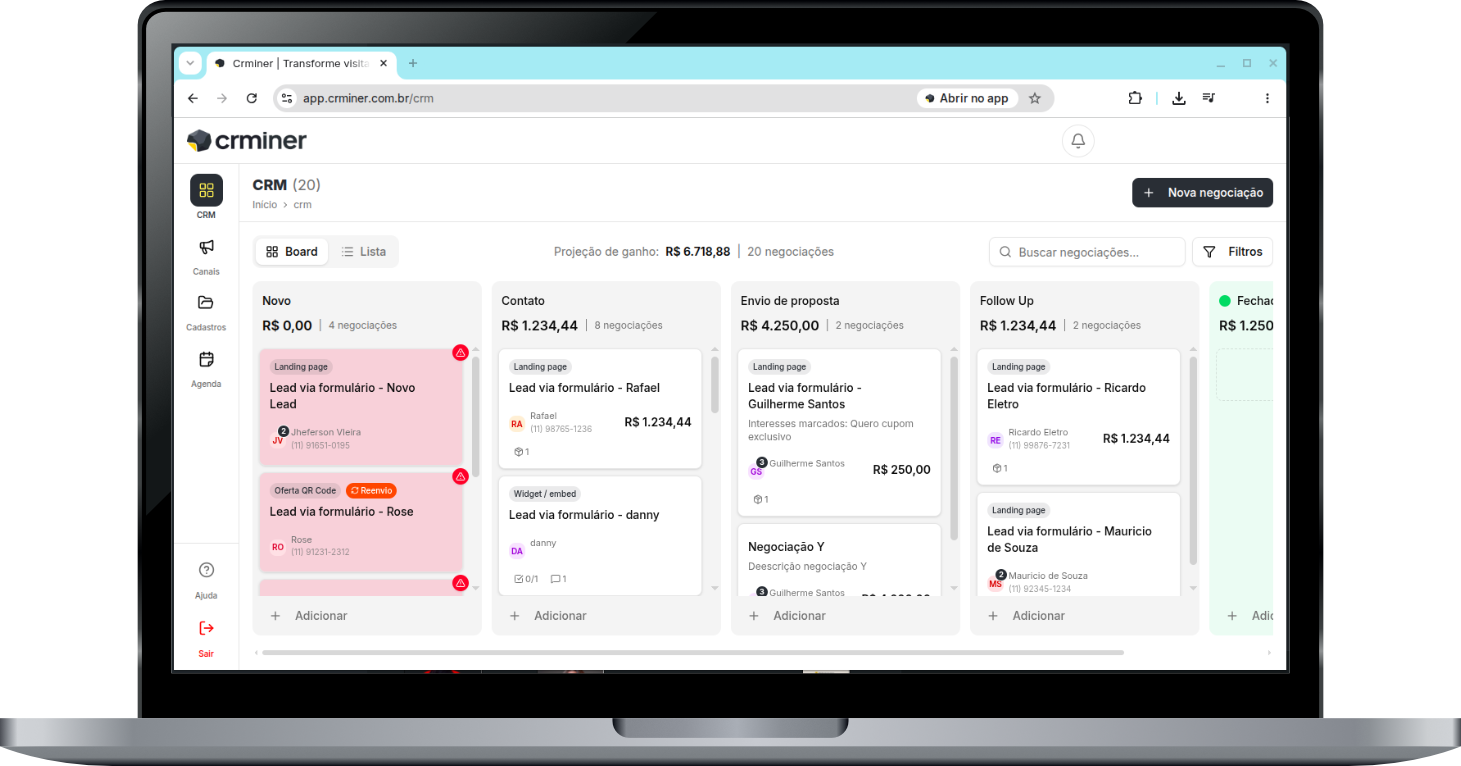The width and height of the screenshot is (1461, 766).
Task: View site information icon in the address bar
Action: (287, 98)
